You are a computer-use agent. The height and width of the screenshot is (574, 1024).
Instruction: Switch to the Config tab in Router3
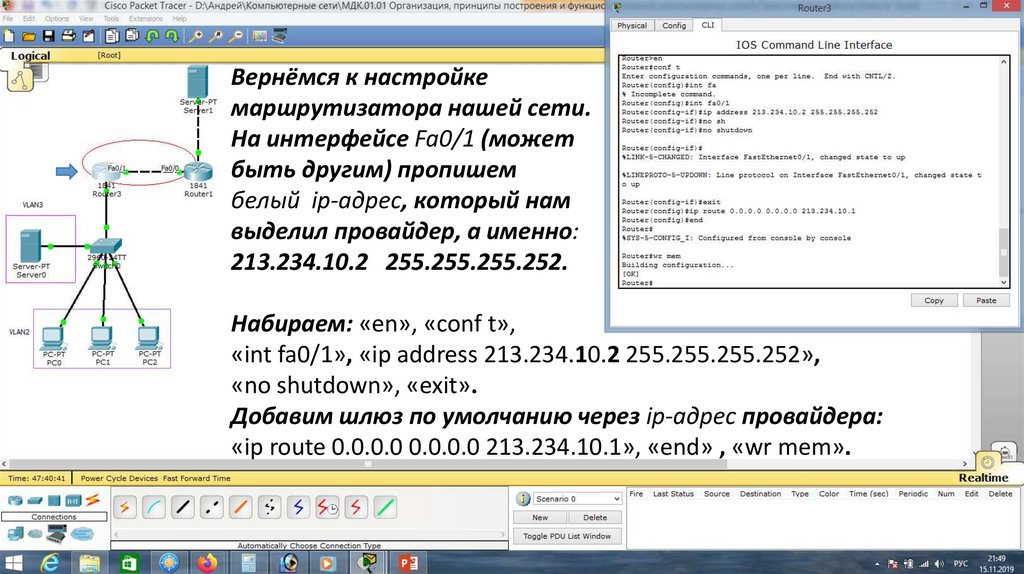pyautogui.click(x=674, y=25)
